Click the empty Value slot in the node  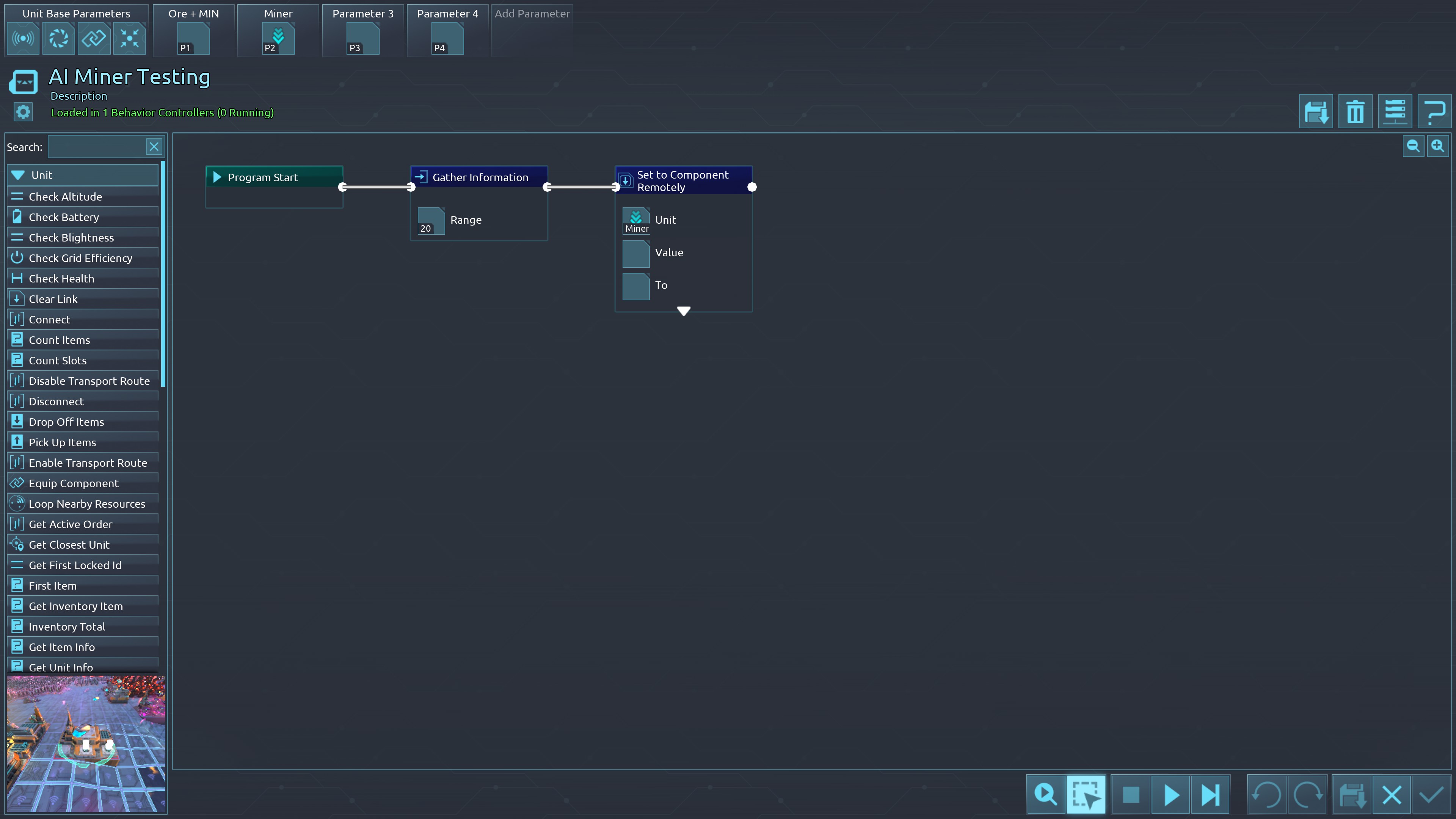click(636, 253)
